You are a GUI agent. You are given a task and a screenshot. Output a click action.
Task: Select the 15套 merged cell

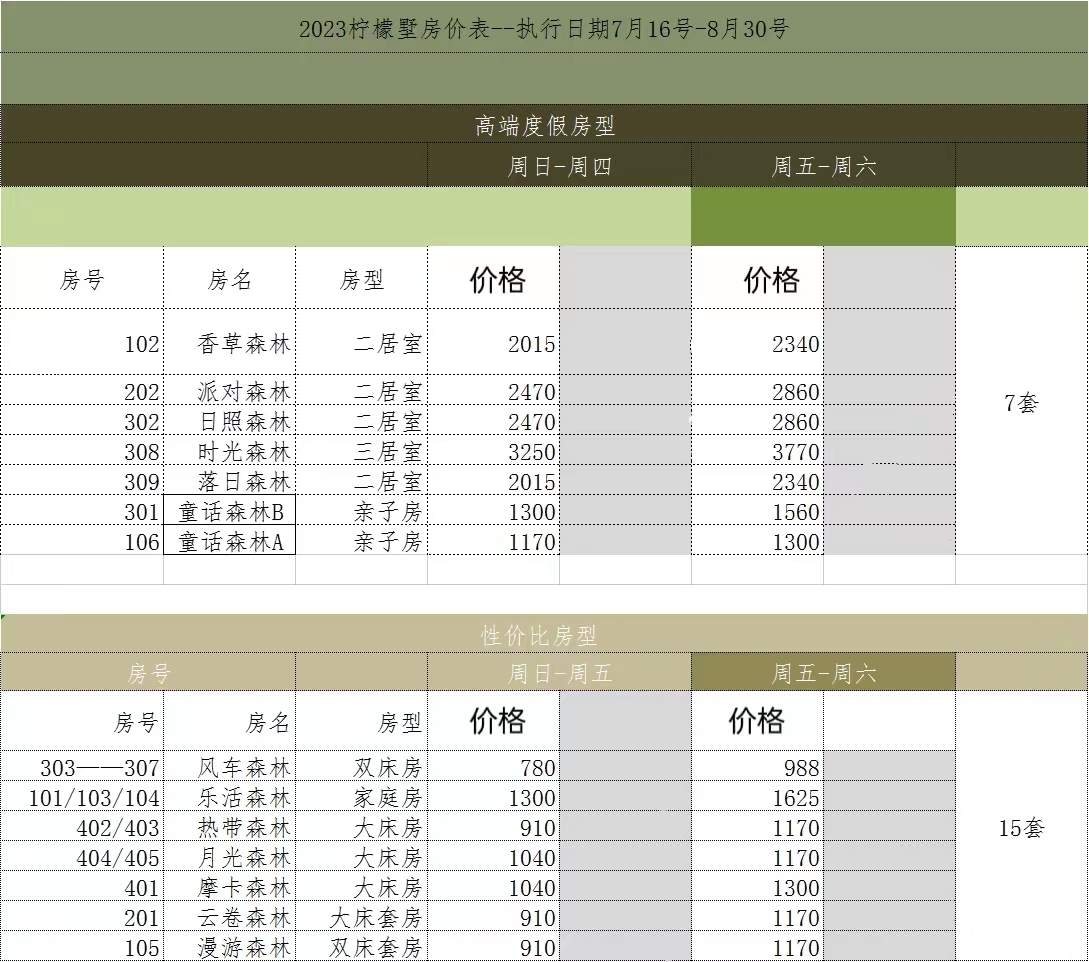click(x=1021, y=828)
